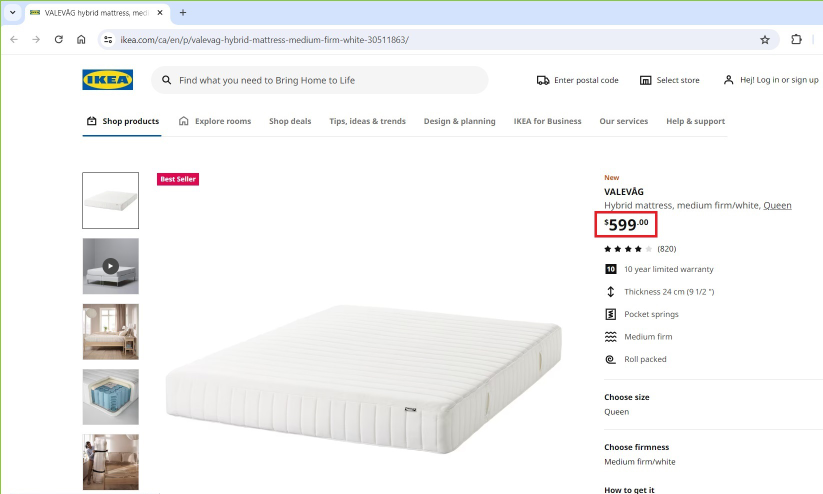Click the delivery truck postal code icon
Image resolution: width=823 pixels, height=494 pixels.
coord(543,80)
